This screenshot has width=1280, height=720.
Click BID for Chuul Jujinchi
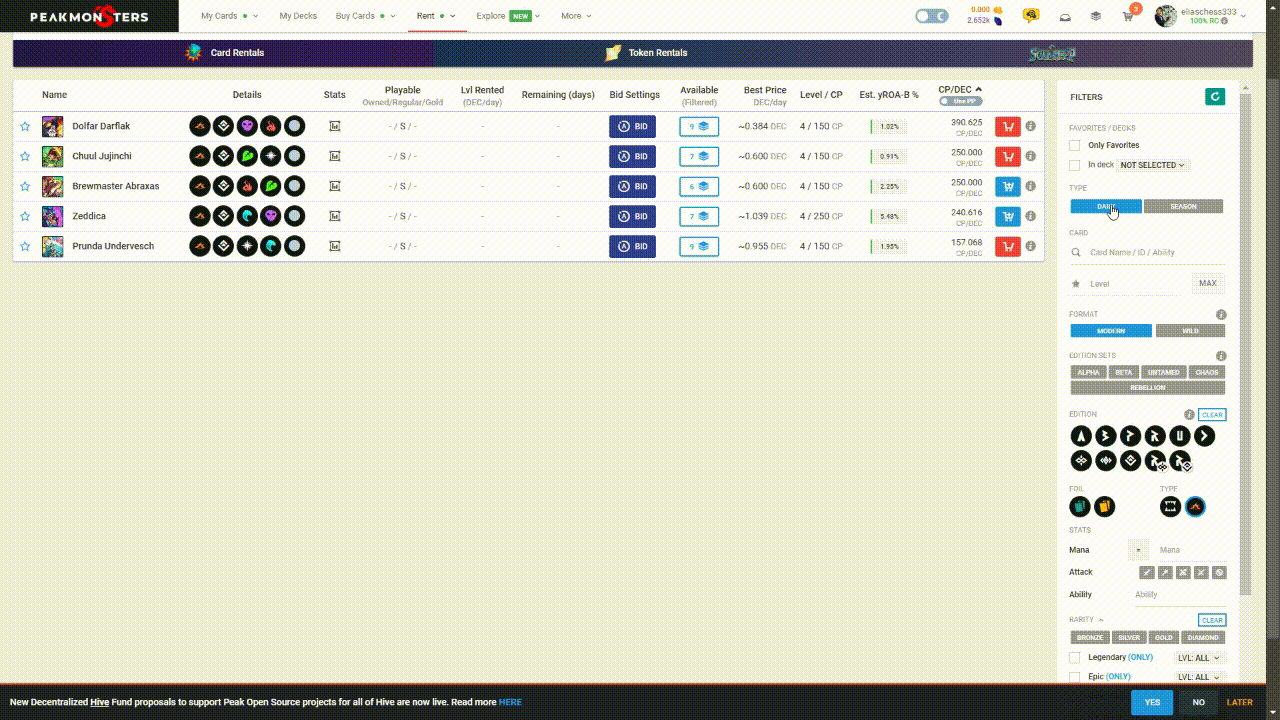pos(632,156)
